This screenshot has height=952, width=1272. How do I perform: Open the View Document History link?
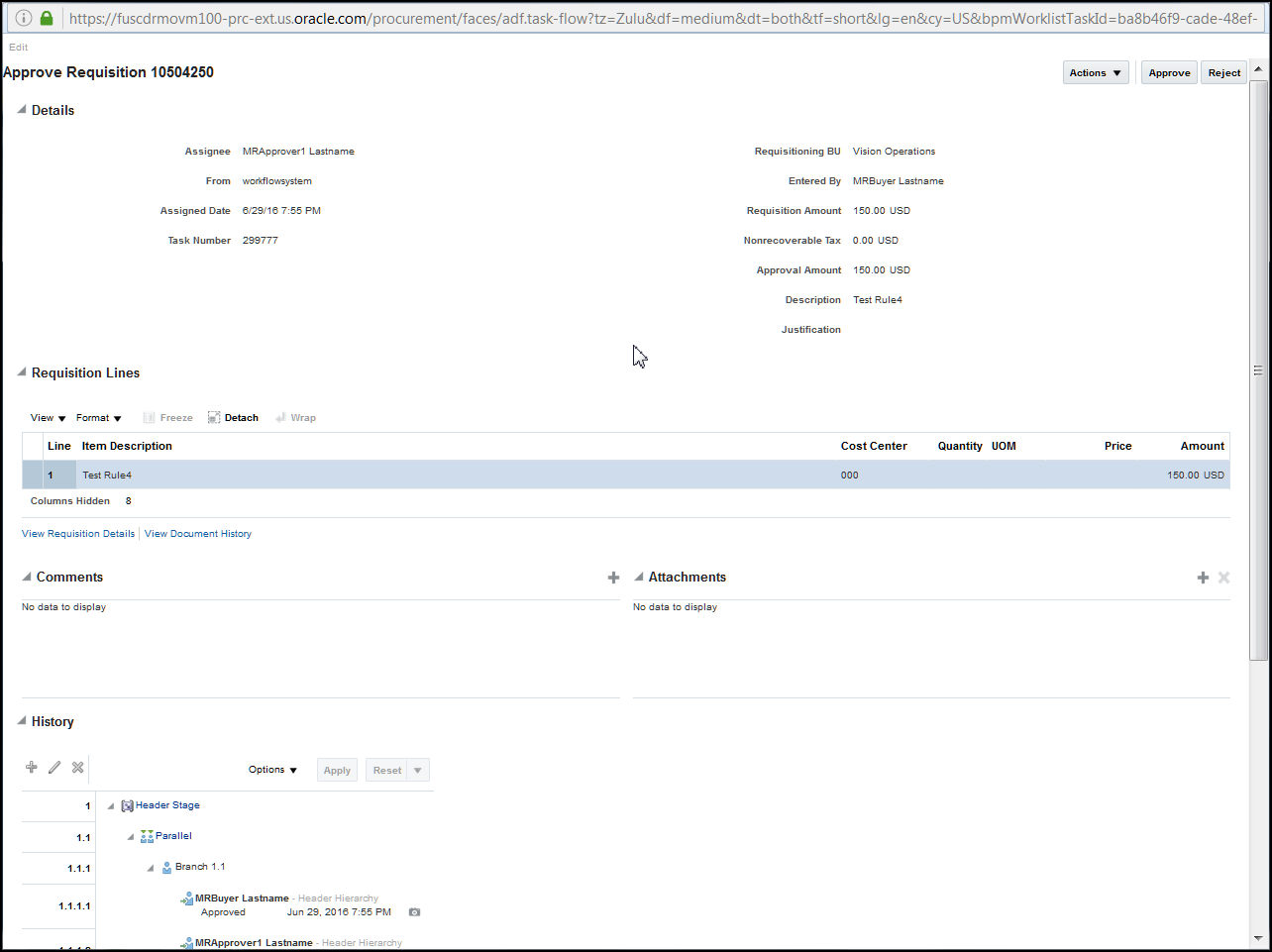point(197,533)
